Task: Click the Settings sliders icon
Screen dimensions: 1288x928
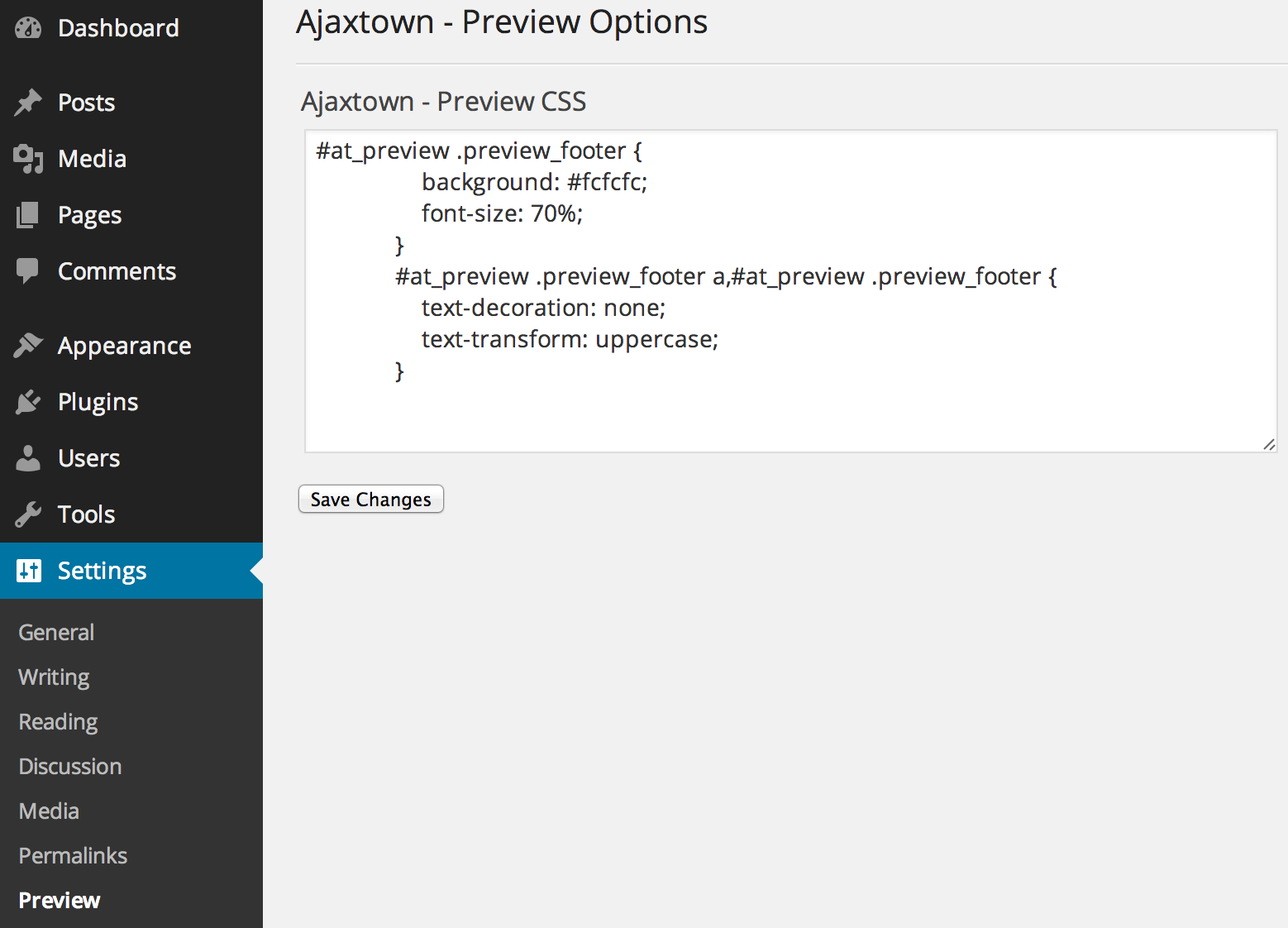Action: pyautogui.click(x=29, y=571)
